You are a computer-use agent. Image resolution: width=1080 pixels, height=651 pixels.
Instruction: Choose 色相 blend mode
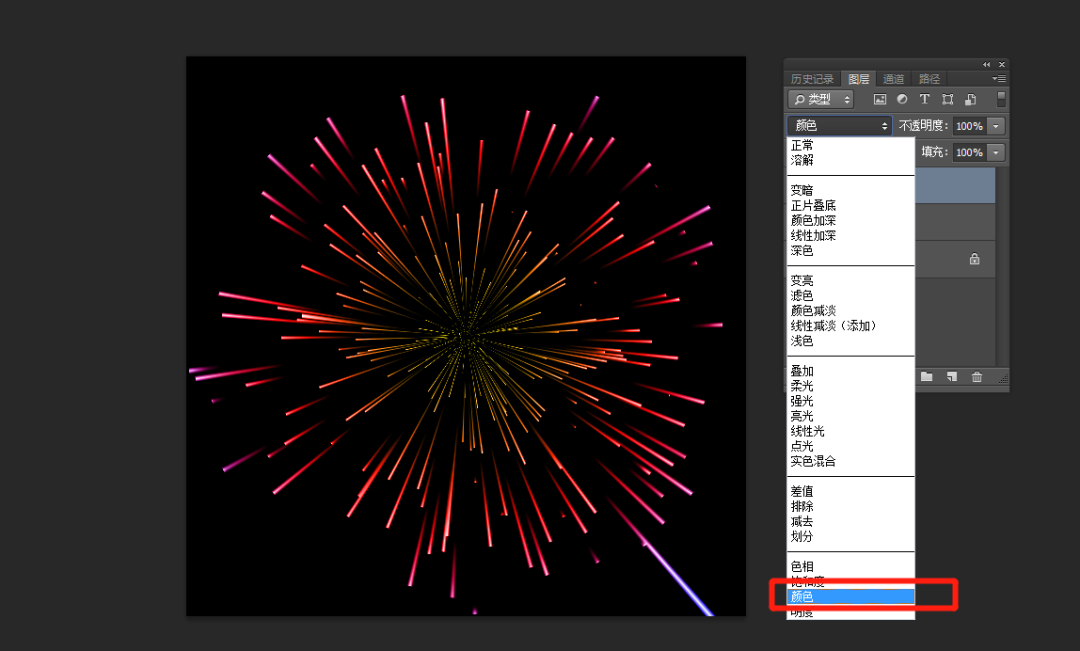click(851, 566)
